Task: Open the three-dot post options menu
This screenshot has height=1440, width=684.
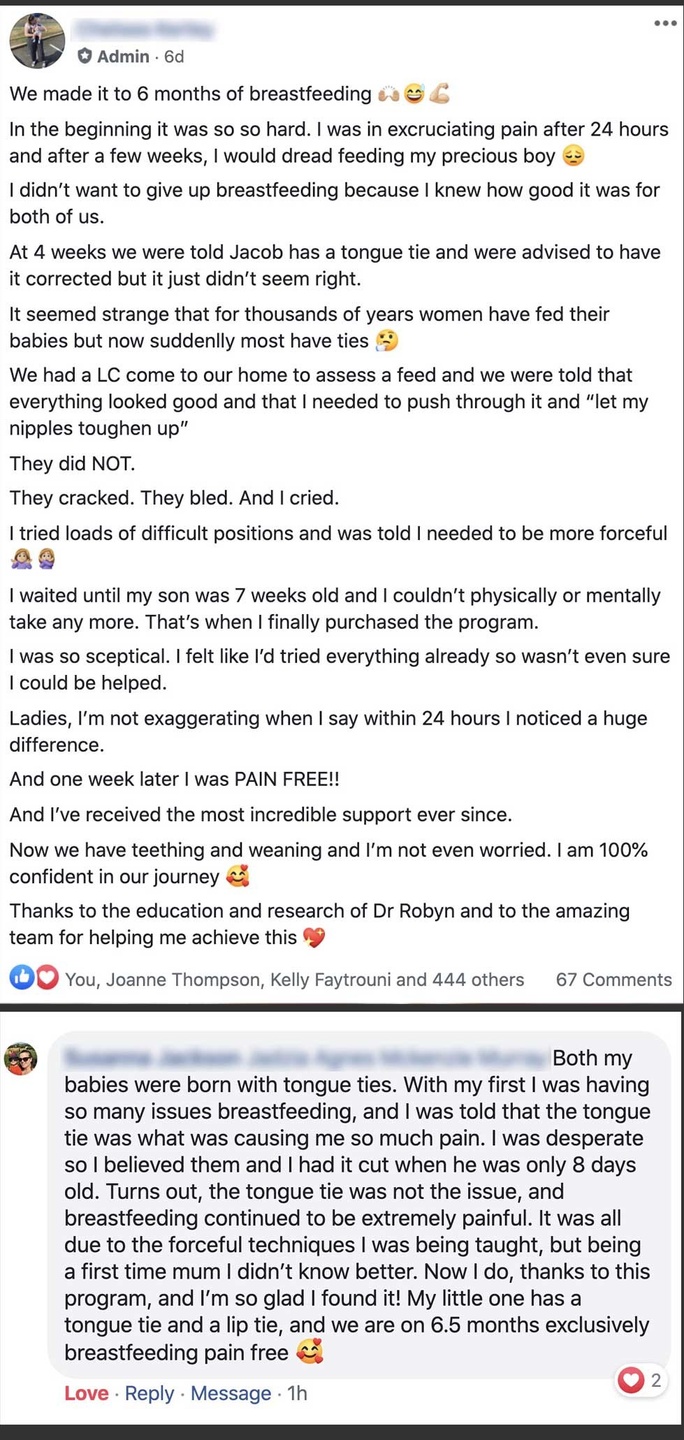Action: point(665,24)
